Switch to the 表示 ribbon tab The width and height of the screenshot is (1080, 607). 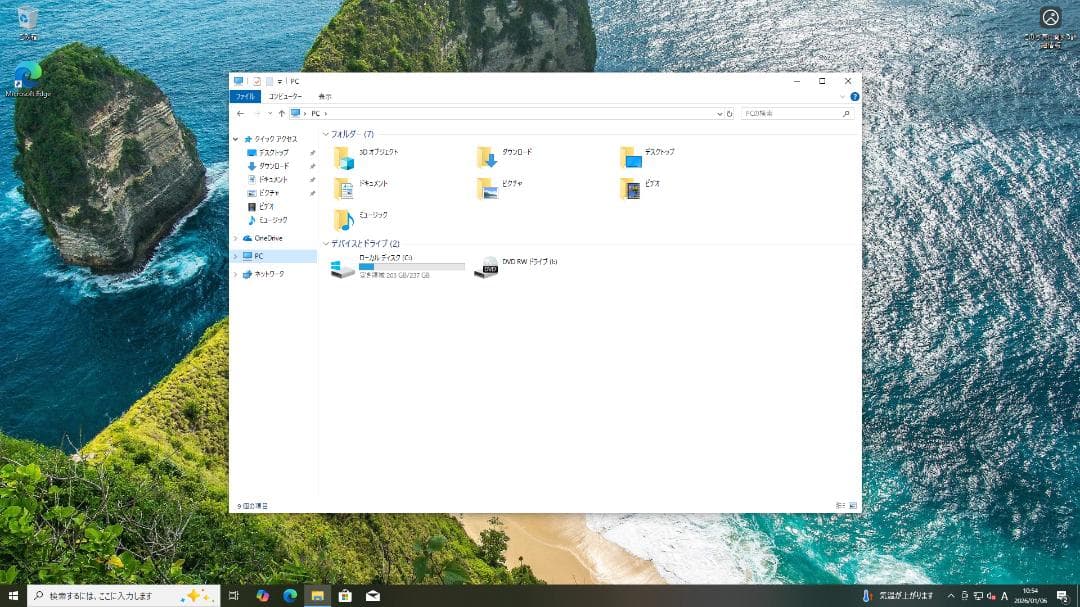click(x=323, y=96)
